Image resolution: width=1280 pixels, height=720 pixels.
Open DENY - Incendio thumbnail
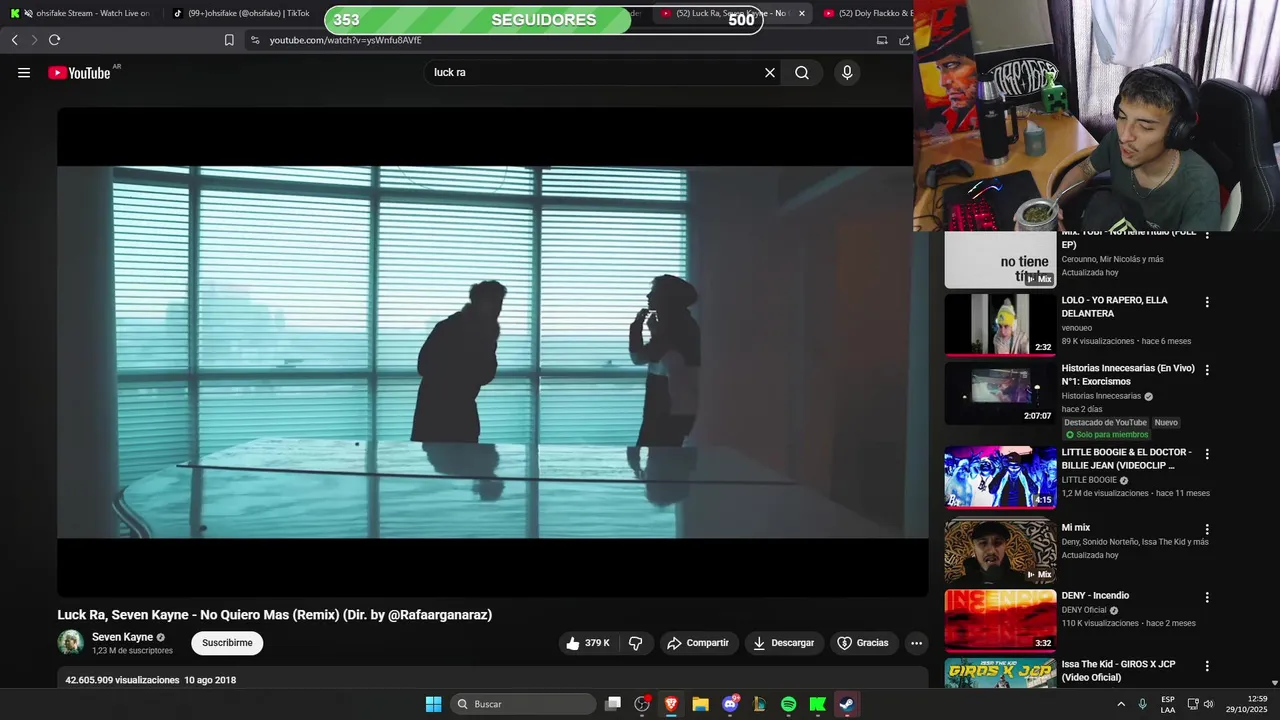tap(1000, 620)
